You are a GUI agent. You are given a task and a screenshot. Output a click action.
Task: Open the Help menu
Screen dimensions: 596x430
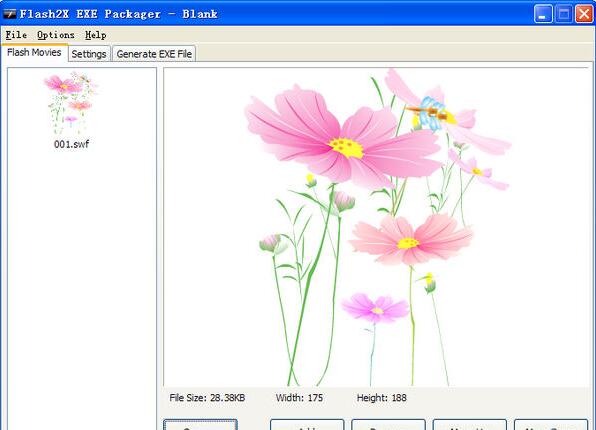click(95, 35)
